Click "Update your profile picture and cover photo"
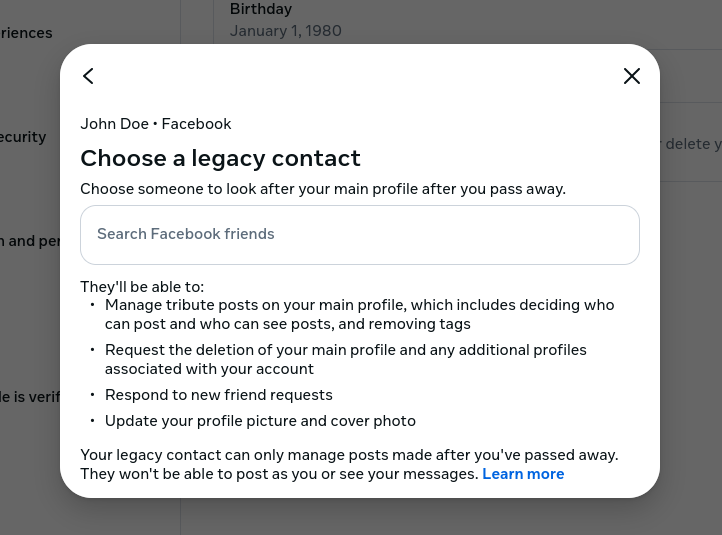 coord(260,421)
